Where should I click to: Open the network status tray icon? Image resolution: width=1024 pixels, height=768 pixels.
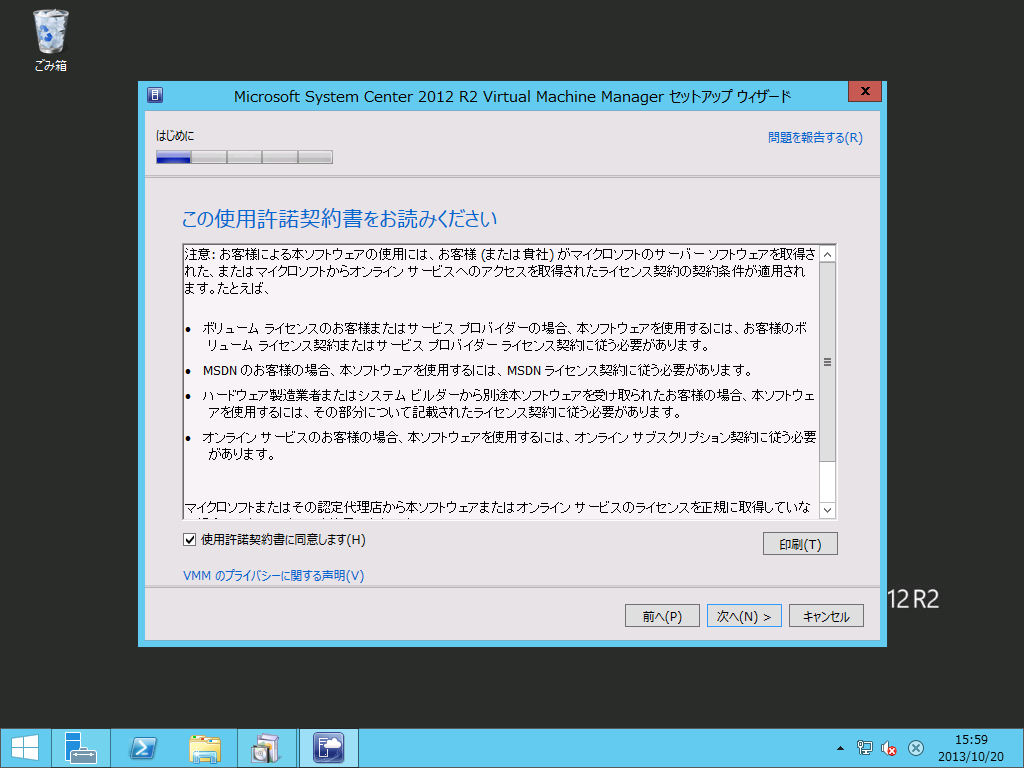coord(865,748)
